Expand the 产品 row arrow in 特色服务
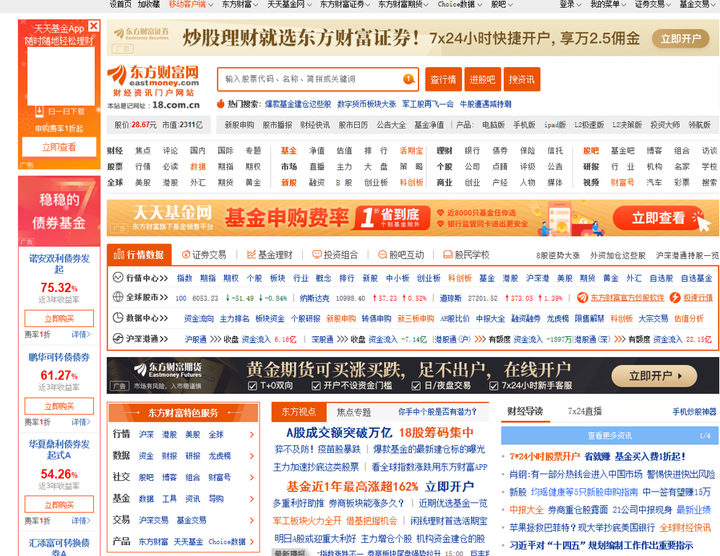Viewport: 720px width, 556px height. pyautogui.click(x=252, y=542)
